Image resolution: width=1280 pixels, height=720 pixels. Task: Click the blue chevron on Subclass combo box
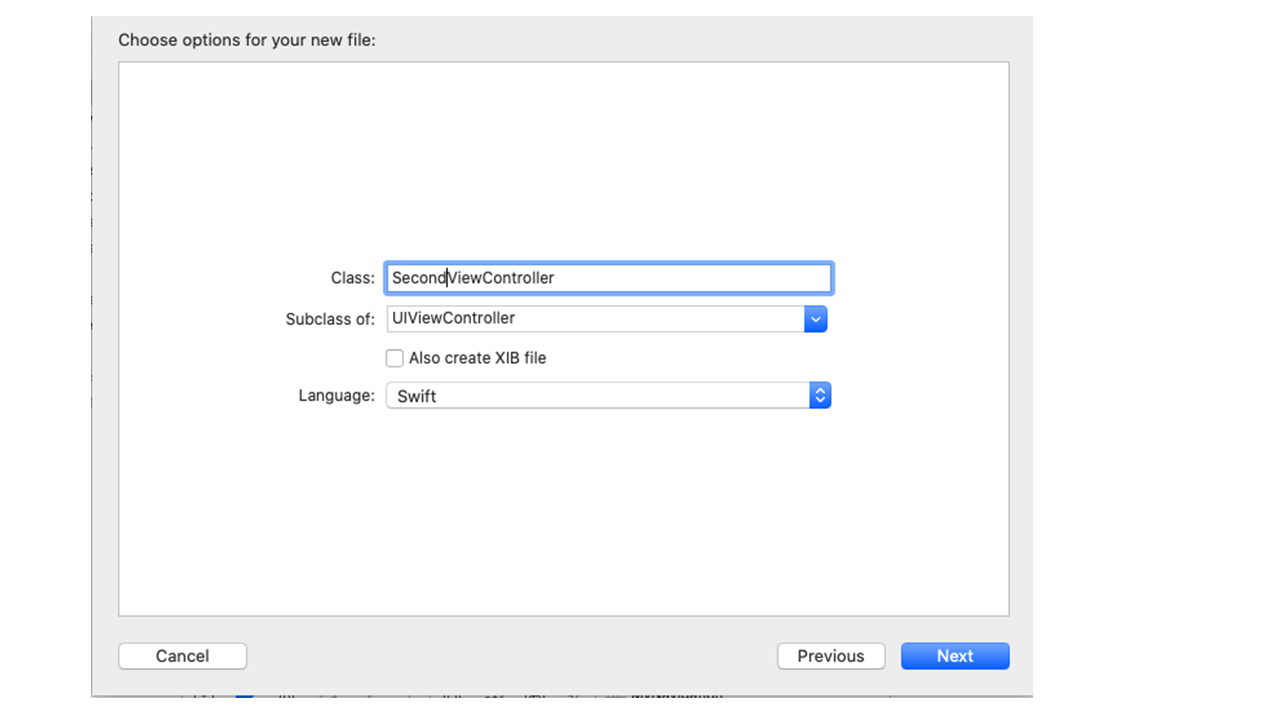(815, 319)
